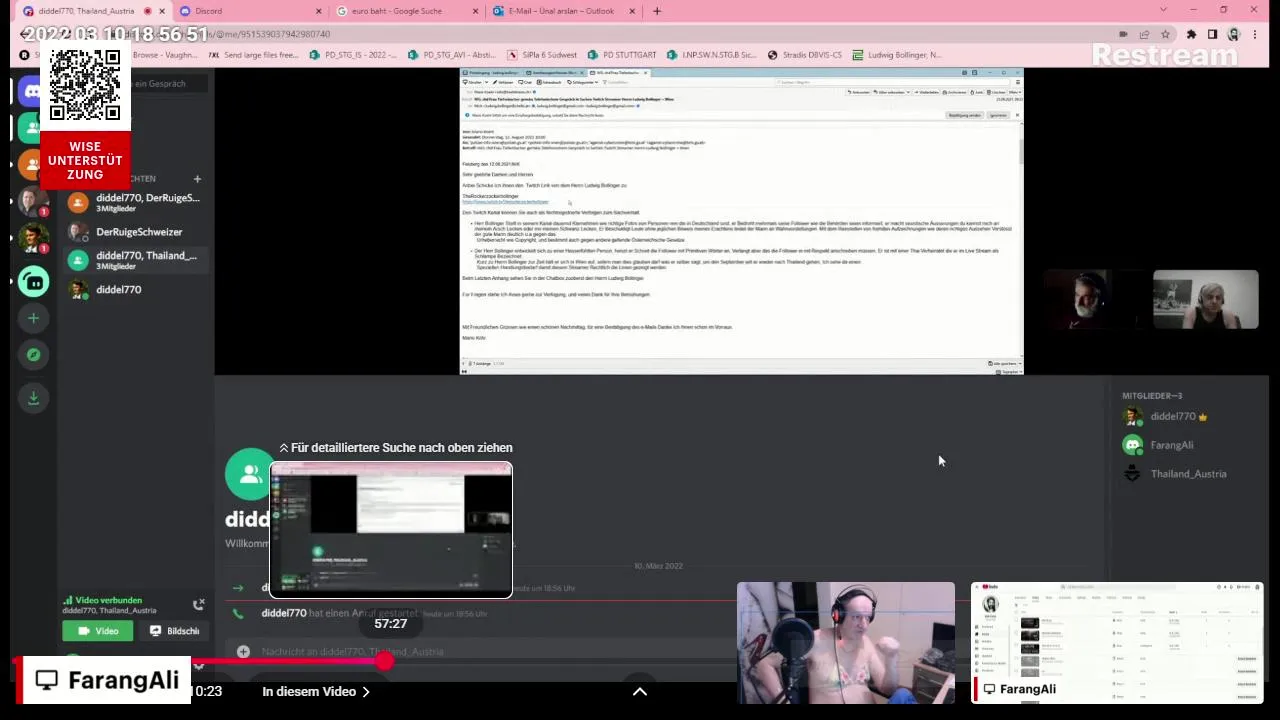The width and height of the screenshot is (1280, 720).
Task: Switch to the Outlook E-Mail tab
Action: coord(564,11)
